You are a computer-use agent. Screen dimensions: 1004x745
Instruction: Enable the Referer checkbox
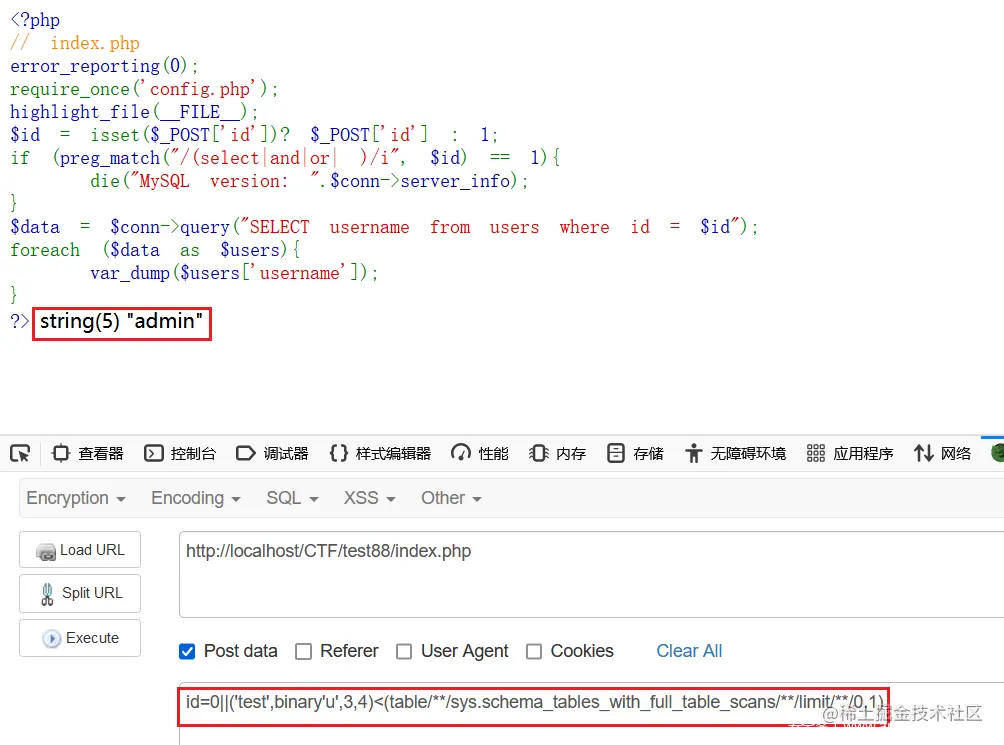coord(304,652)
